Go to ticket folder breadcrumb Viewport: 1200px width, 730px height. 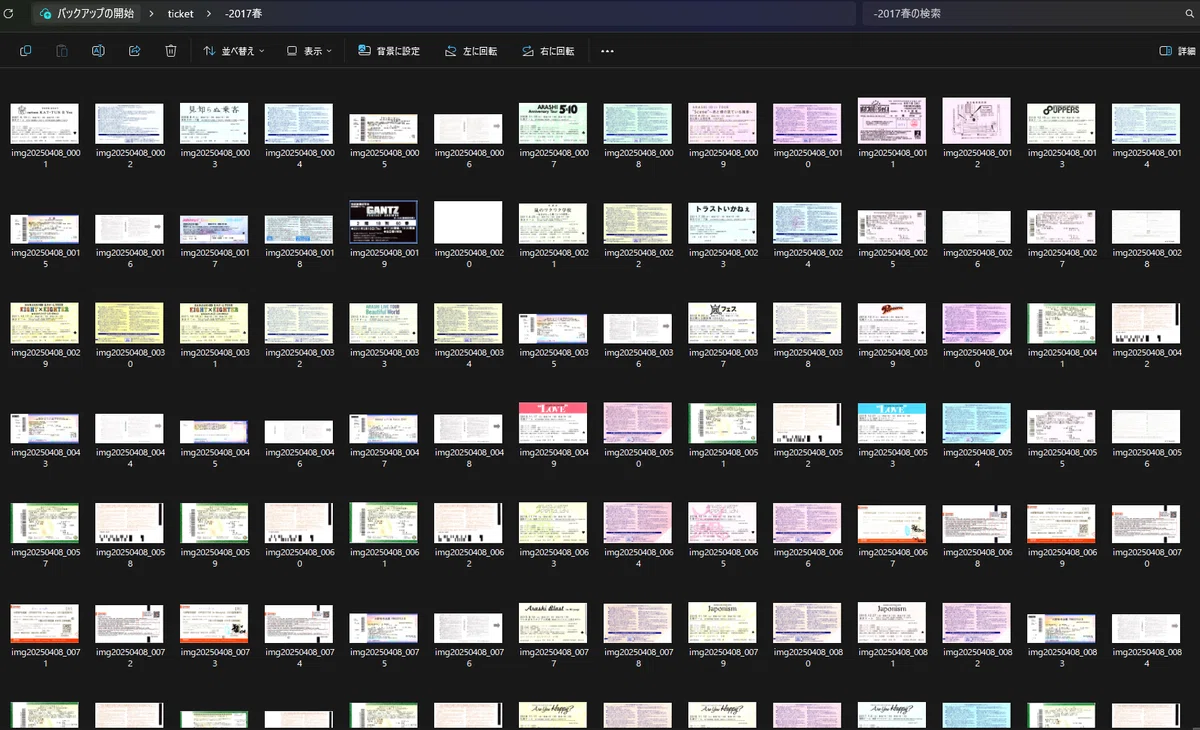coord(181,14)
